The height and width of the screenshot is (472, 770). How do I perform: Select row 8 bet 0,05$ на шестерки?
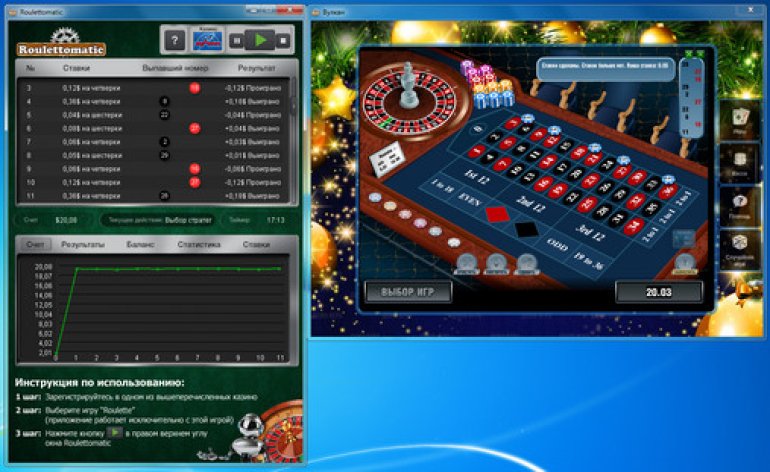(92, 155)
